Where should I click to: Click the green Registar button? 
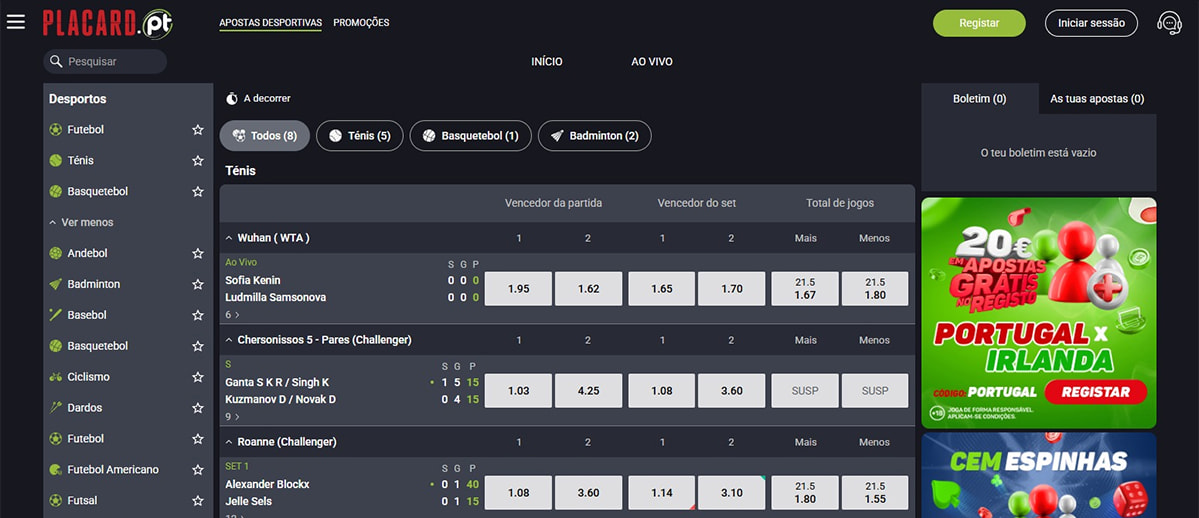click(978, 23)
